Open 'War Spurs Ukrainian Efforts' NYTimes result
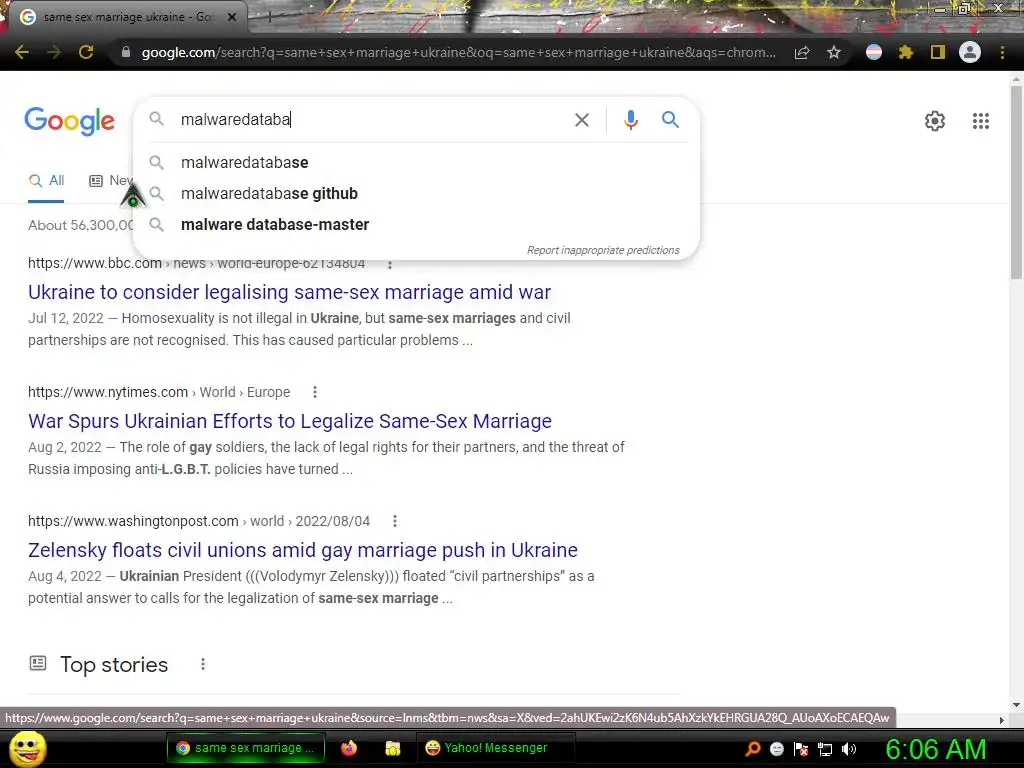Image resolution: width=1024 pixels, height=768 pixels. 289,421
